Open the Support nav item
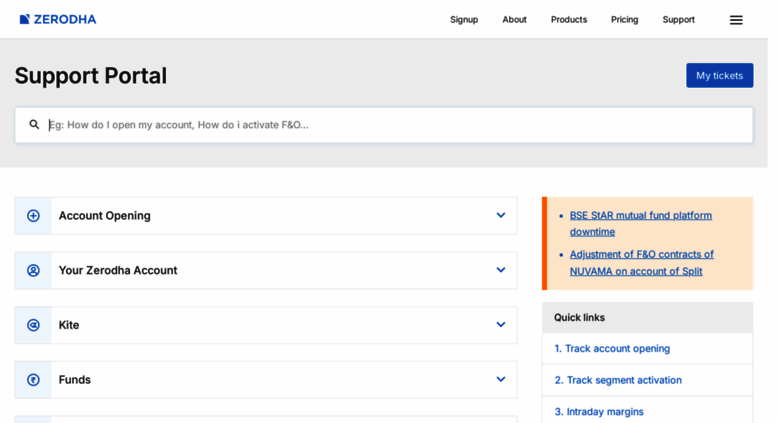 (x=678, y=20)
